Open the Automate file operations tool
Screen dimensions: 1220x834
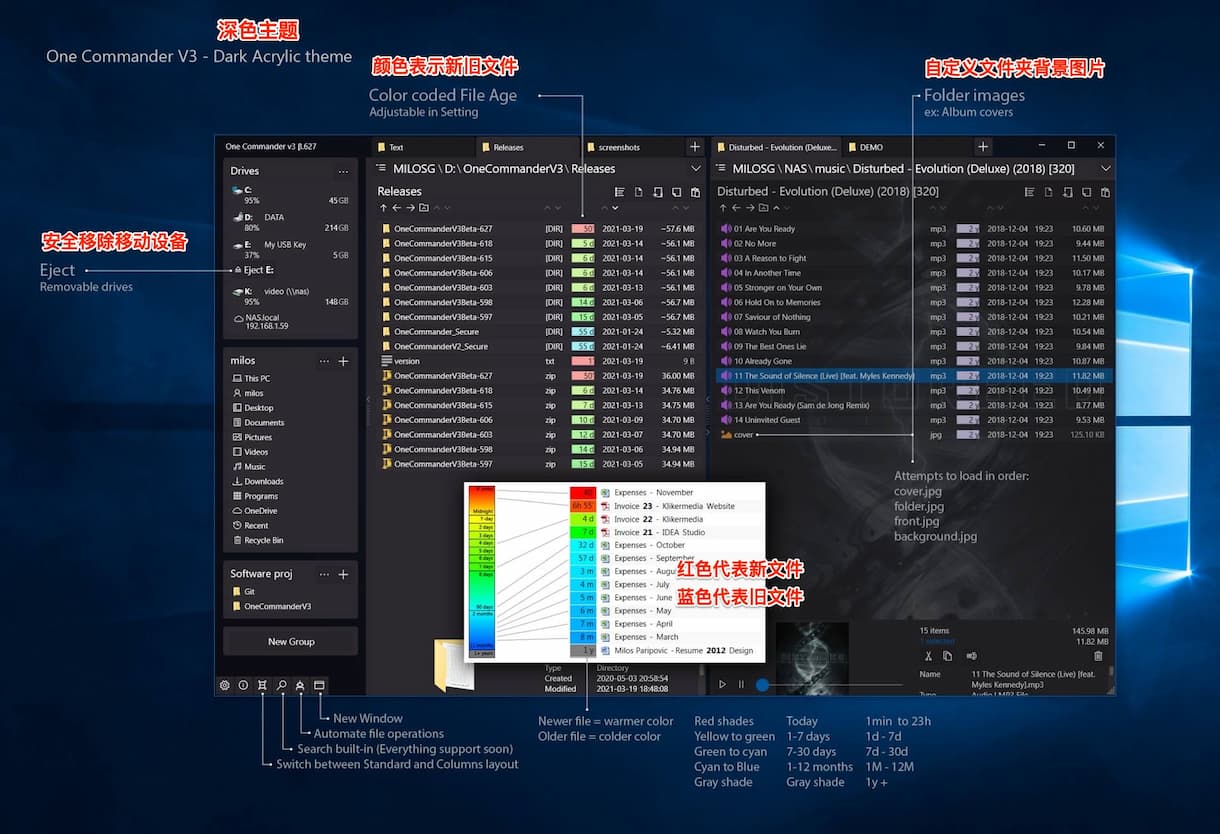click(300, 685)
